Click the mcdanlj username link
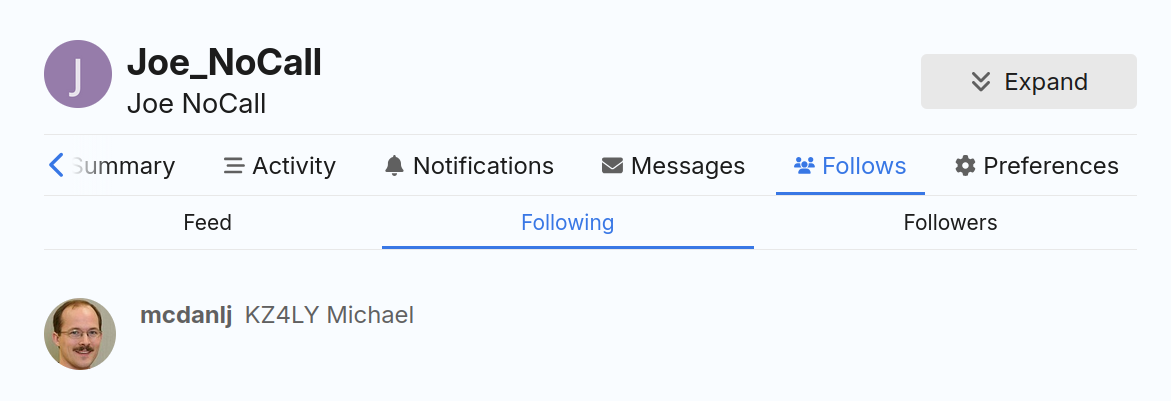1171x401 pixels. tap(186, 316)
